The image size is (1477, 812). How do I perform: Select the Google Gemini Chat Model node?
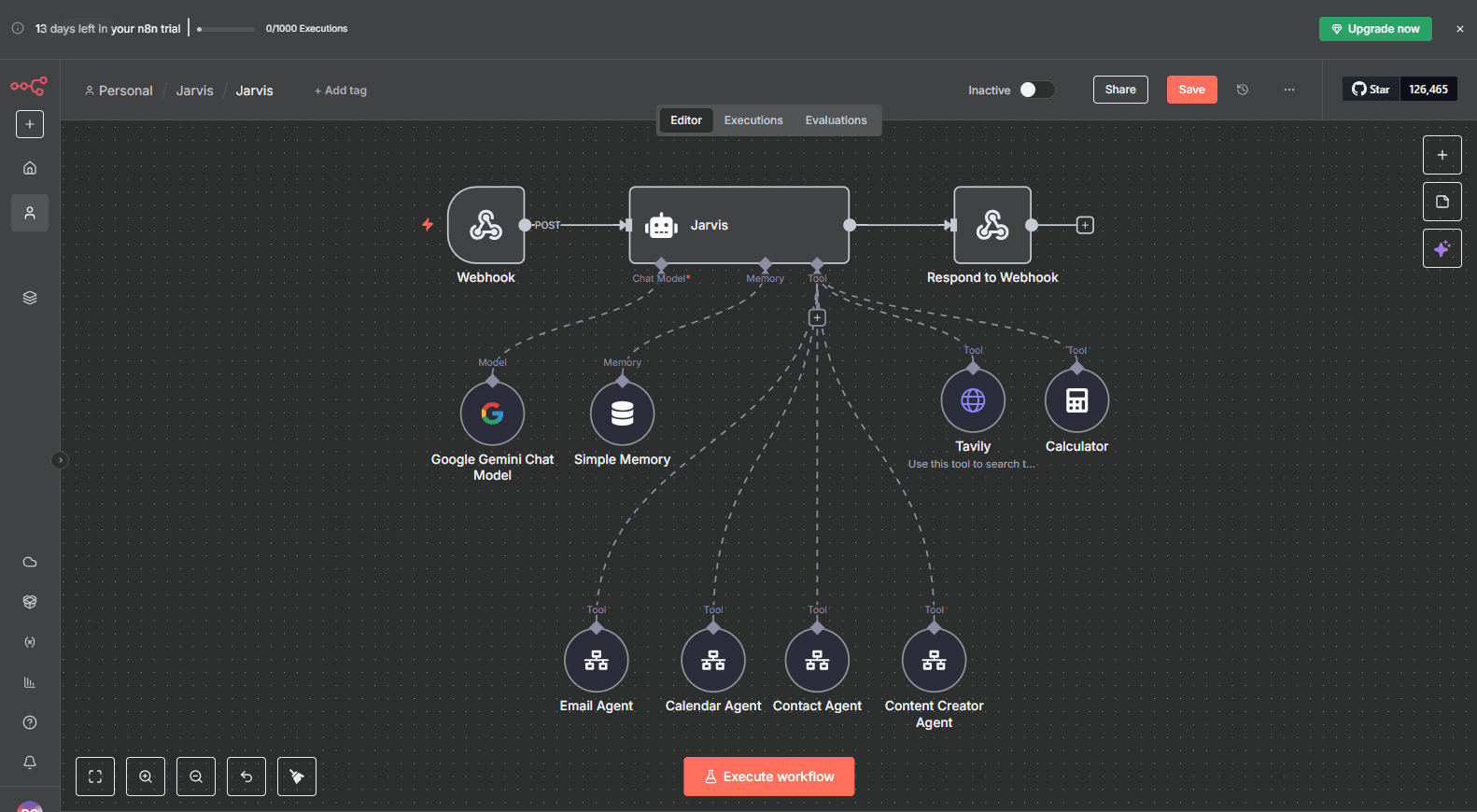coord(492,413)
